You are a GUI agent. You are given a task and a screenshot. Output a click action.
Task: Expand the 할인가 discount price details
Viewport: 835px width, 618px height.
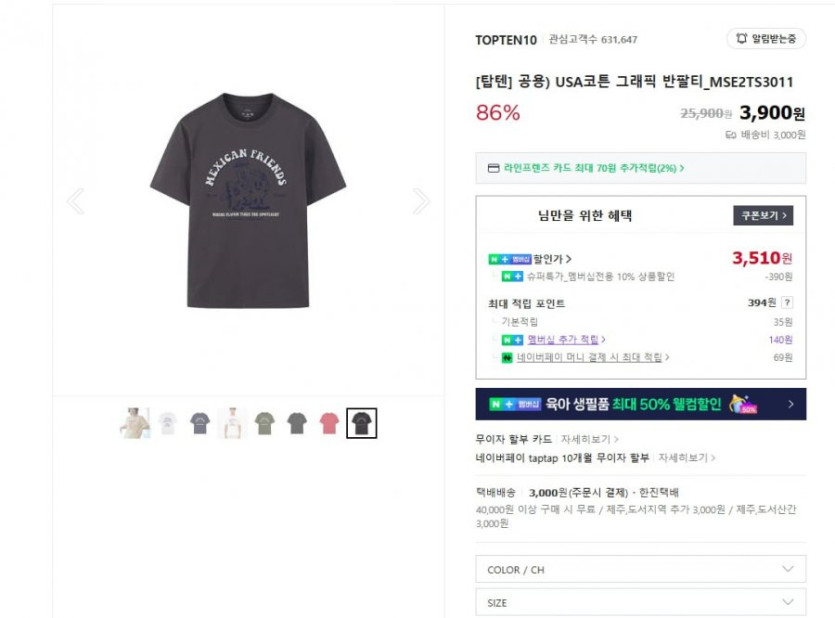coord(553,259)
